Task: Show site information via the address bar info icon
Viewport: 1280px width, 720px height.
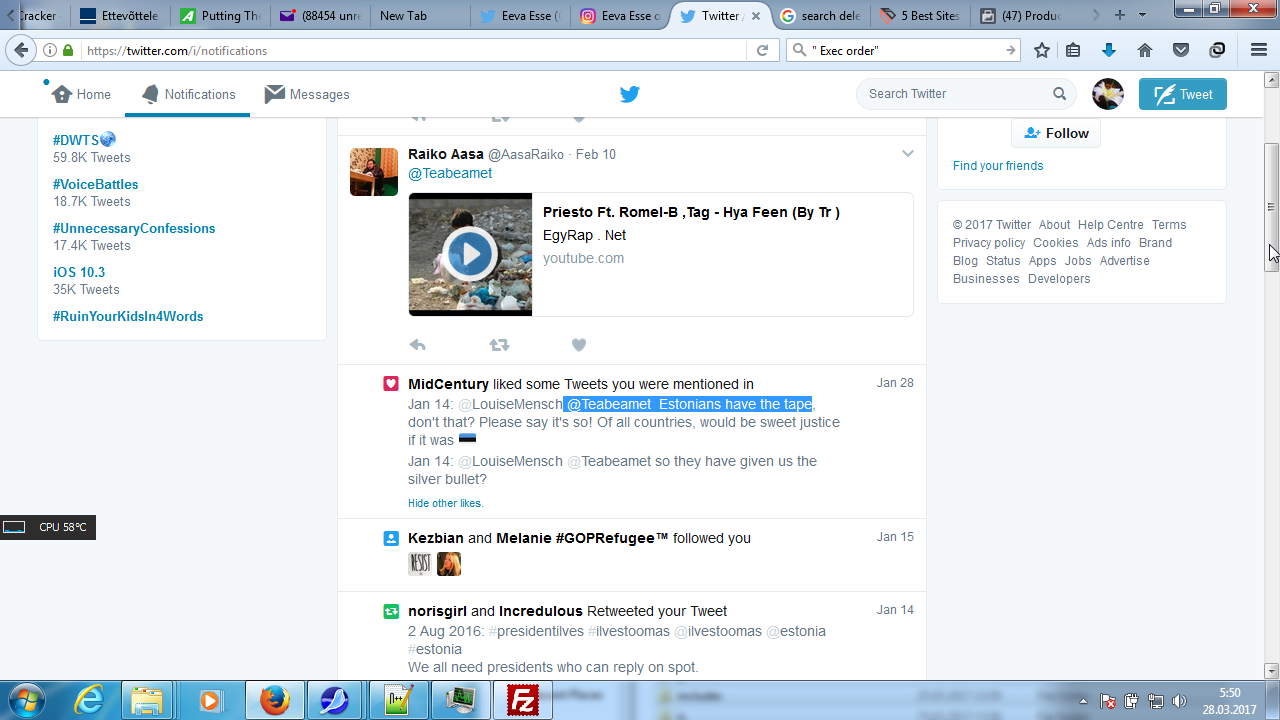Action: 50,50
